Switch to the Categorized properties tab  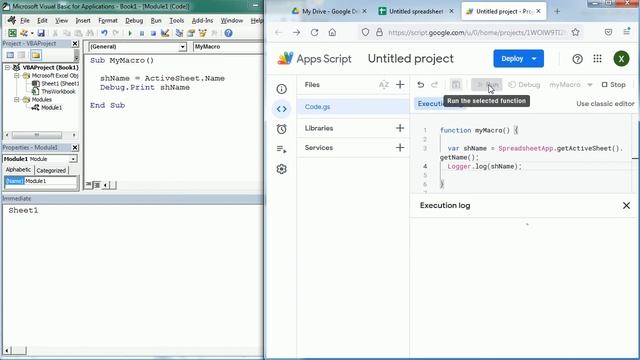[x=51, y=170]
